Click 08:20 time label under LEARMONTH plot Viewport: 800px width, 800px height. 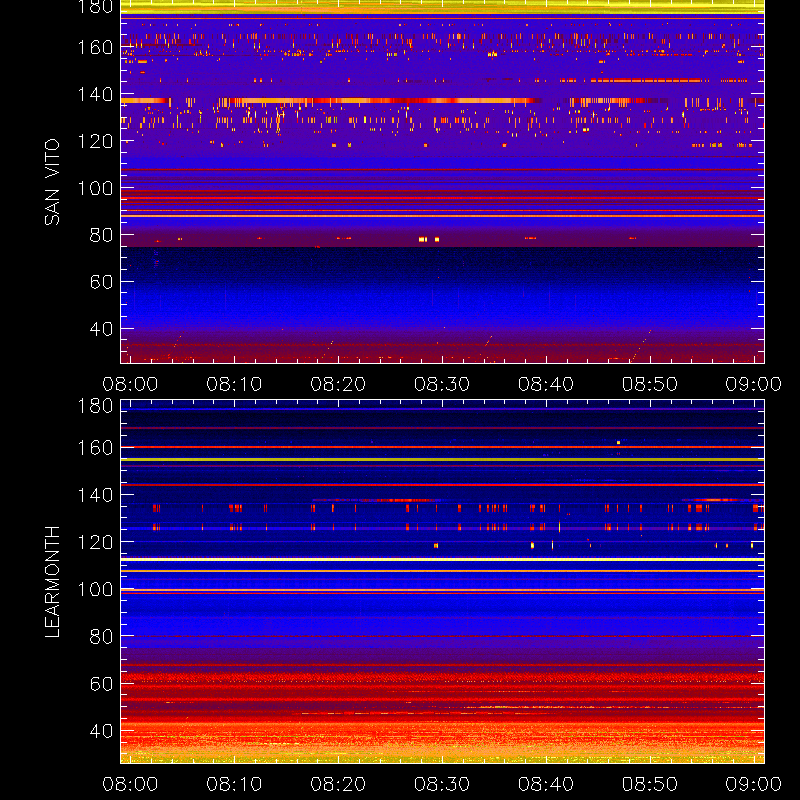[338, 784]
